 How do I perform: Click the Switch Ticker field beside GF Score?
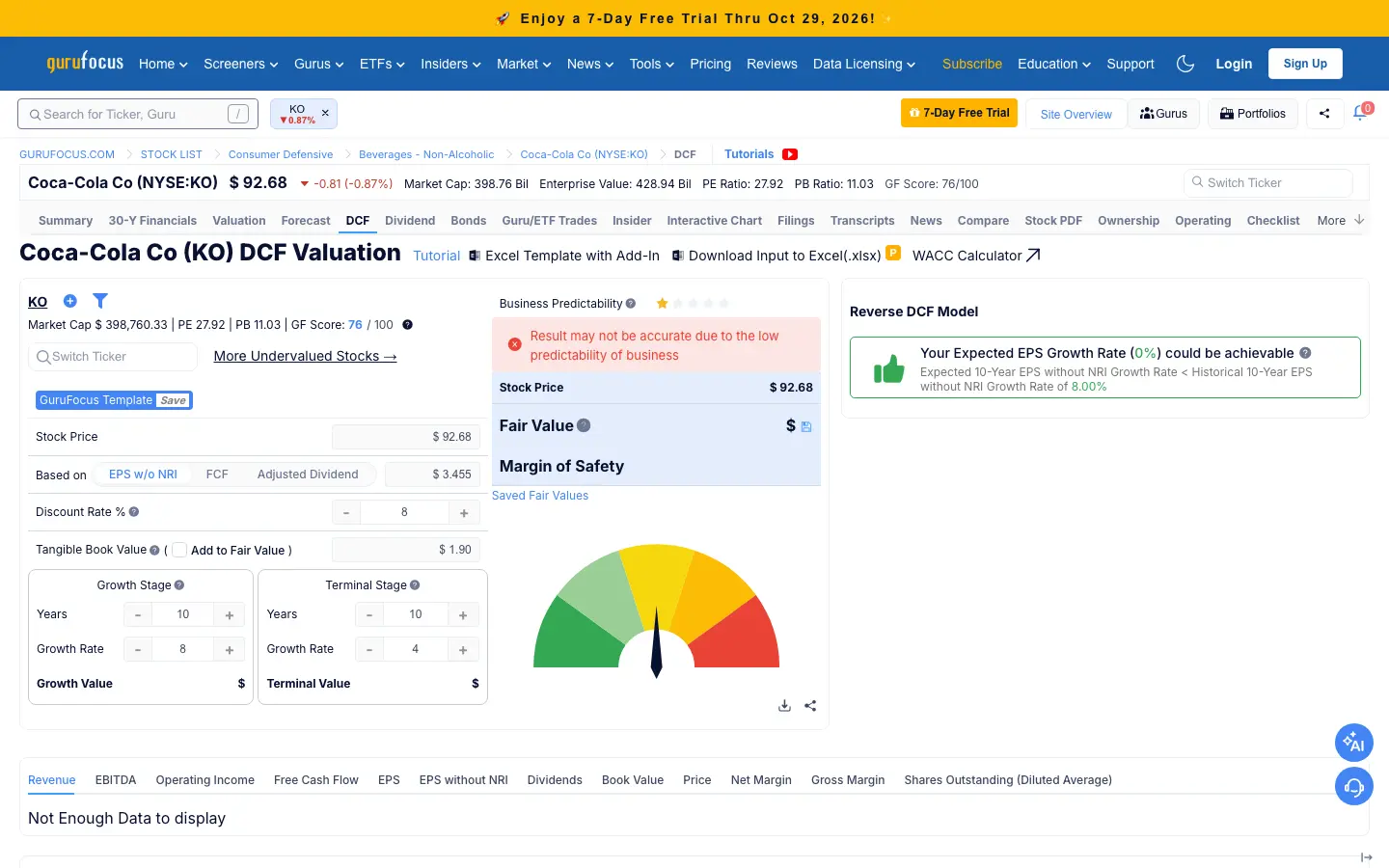[1268, 183]
